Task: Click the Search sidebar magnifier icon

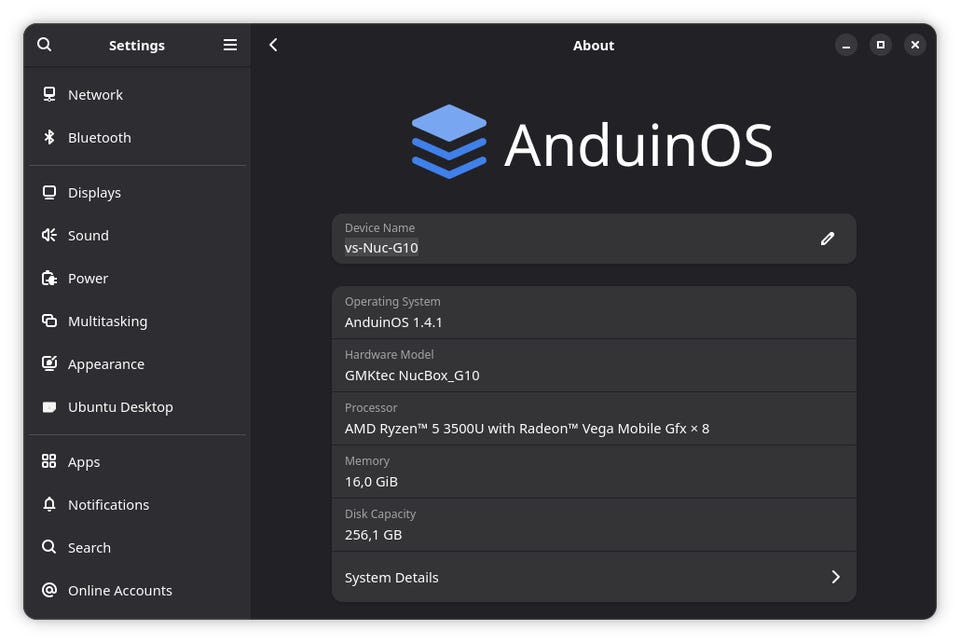Action: tap(49, 547)
